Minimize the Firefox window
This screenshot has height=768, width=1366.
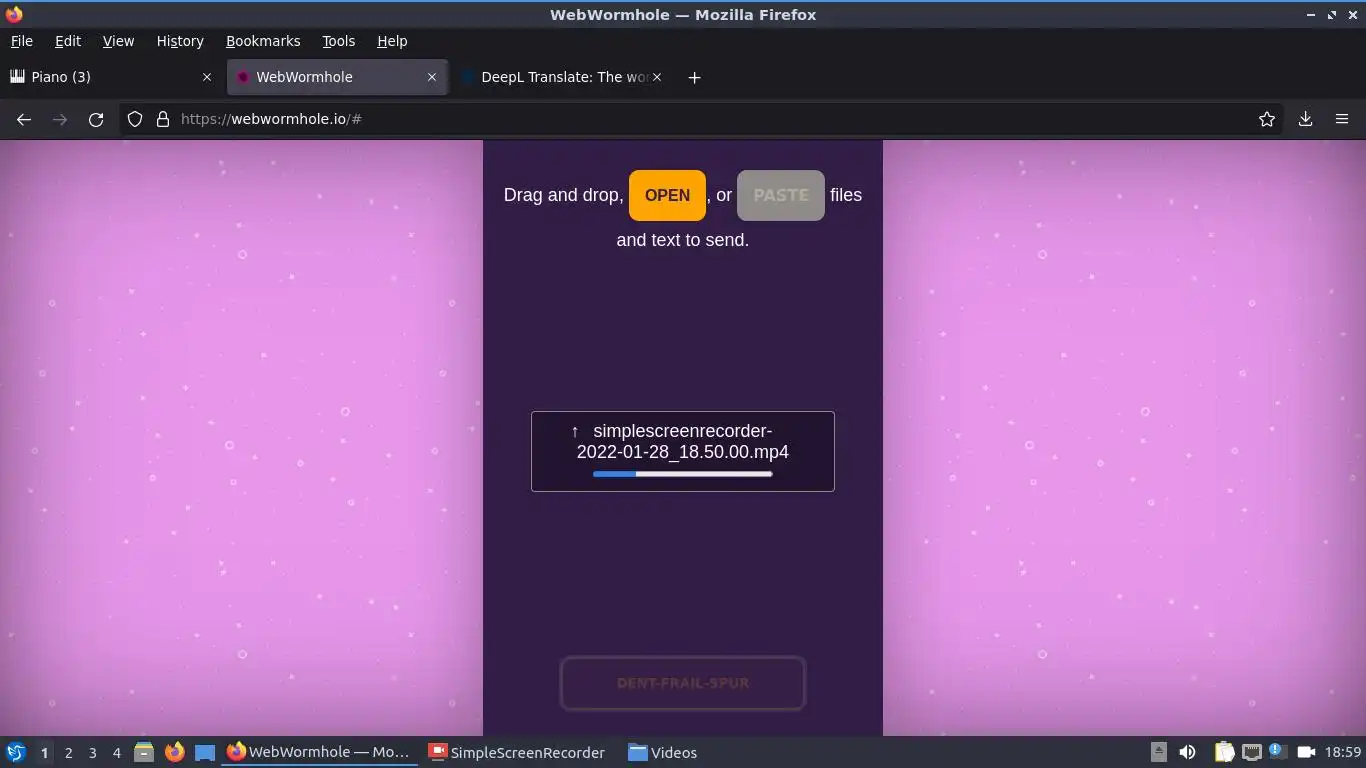[x=1311, y=15]
